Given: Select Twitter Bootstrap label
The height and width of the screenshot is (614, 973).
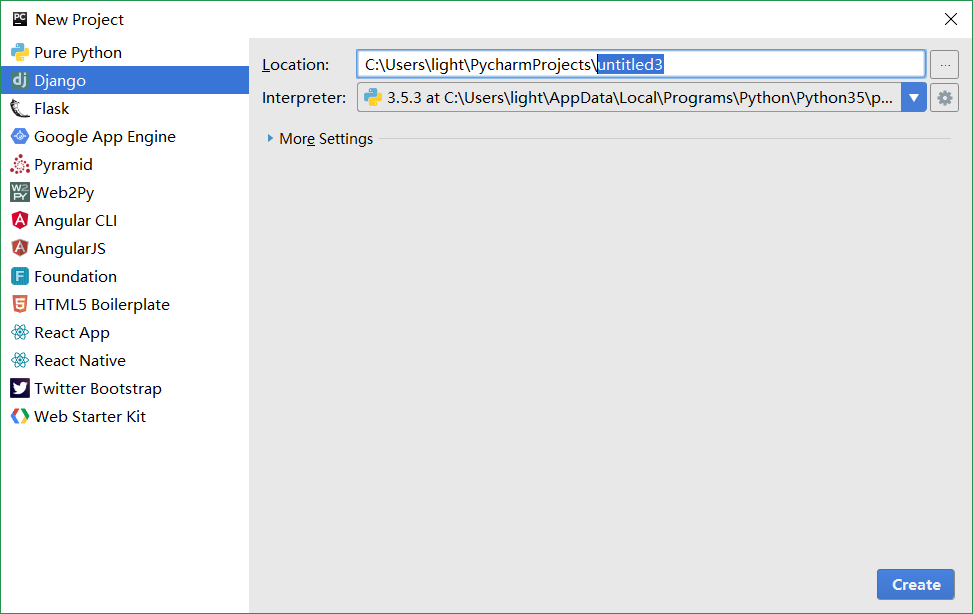Looking at the screenshot, I should (98, 389).
